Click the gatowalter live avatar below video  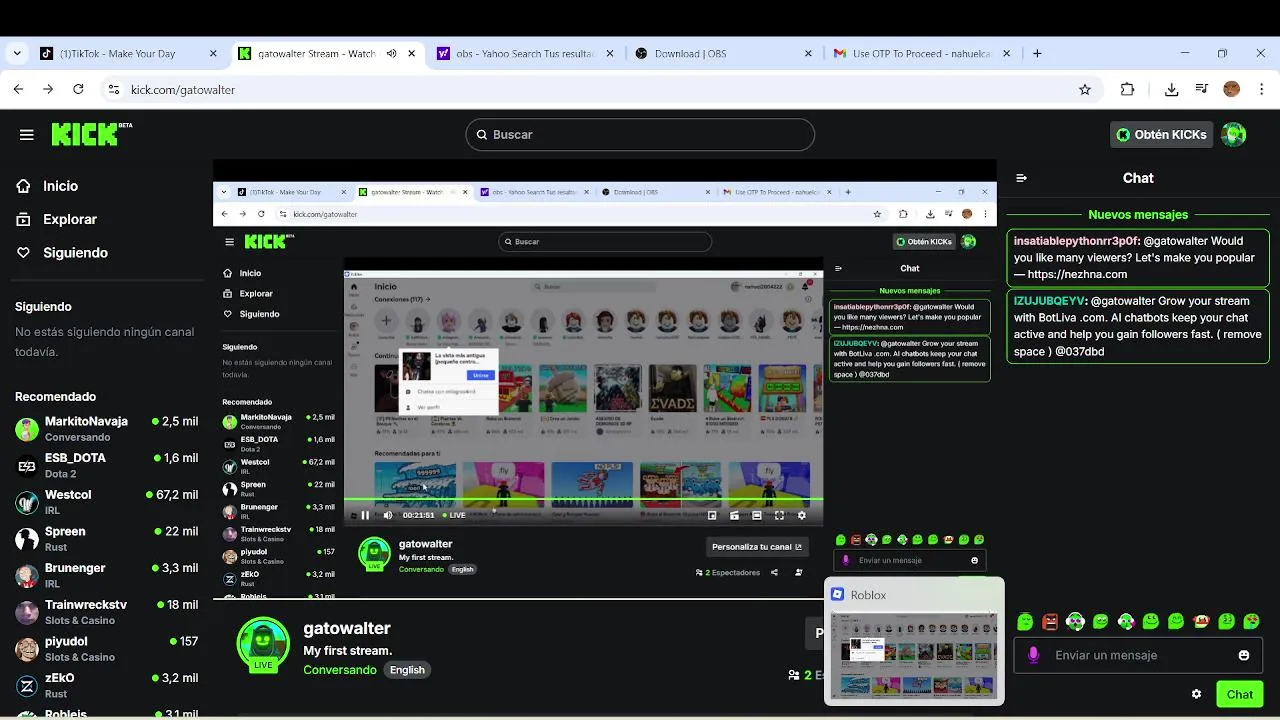[263, 645]
